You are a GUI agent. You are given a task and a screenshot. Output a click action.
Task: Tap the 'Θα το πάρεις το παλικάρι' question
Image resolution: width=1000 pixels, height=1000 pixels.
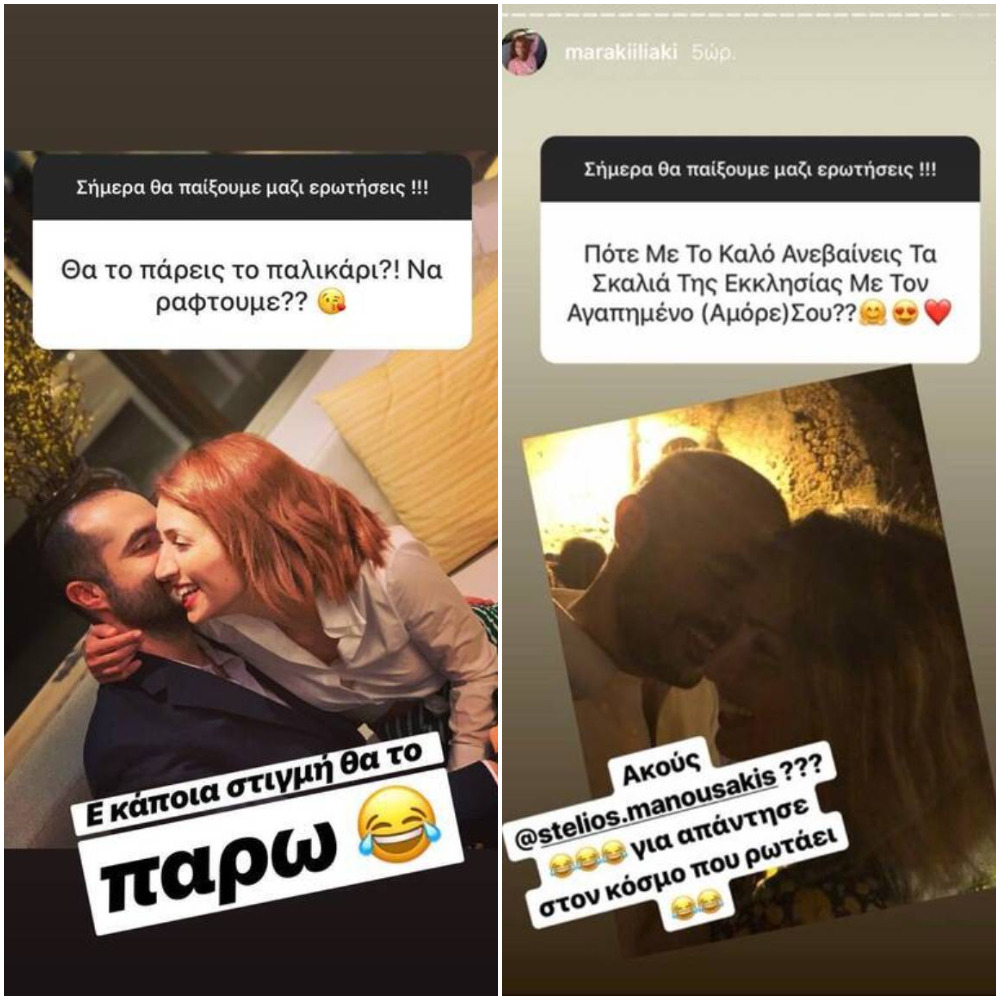click(x=252, y=285)
